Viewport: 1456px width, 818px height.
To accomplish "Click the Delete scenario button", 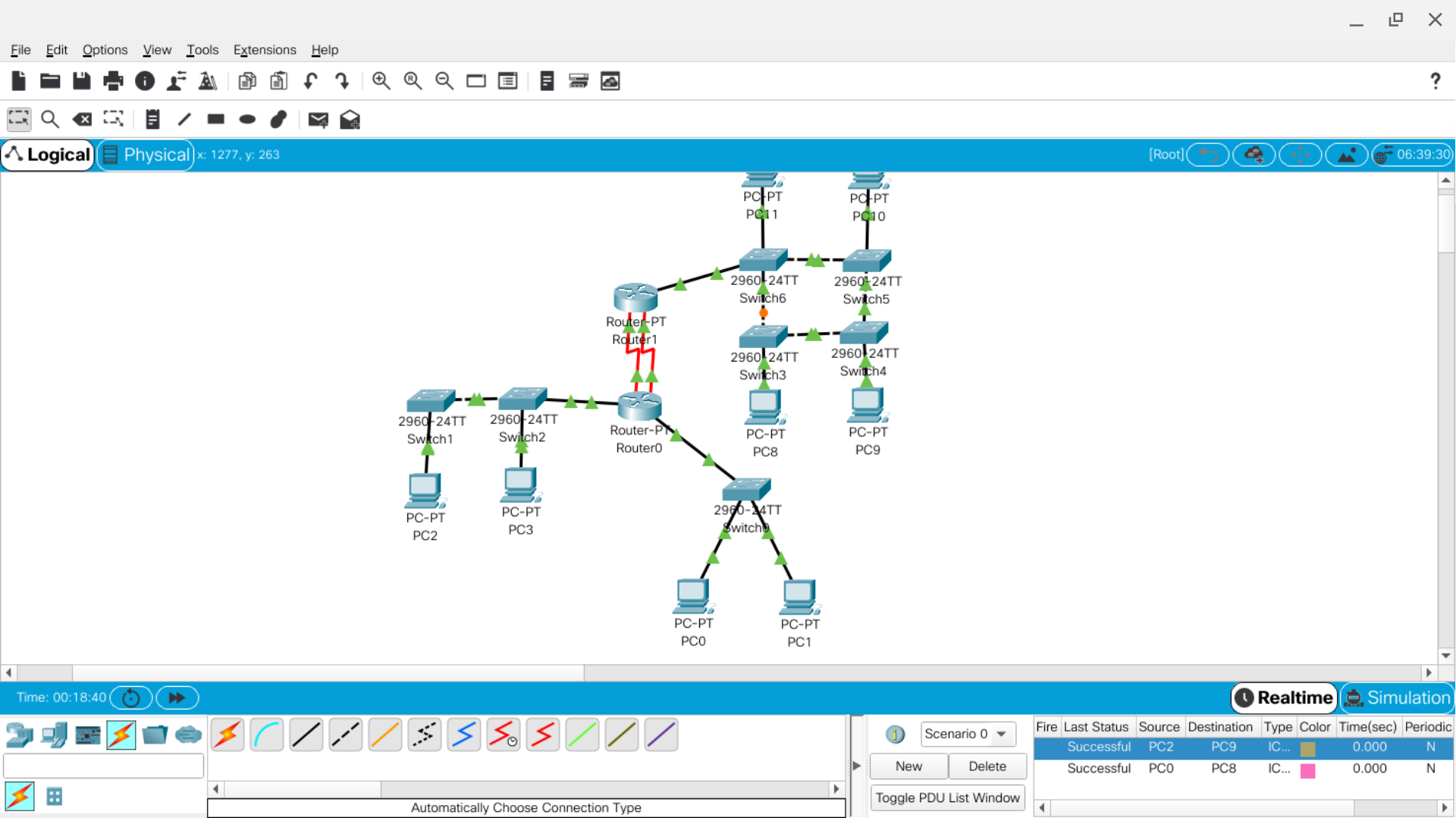I will click(x=987, y=766).
